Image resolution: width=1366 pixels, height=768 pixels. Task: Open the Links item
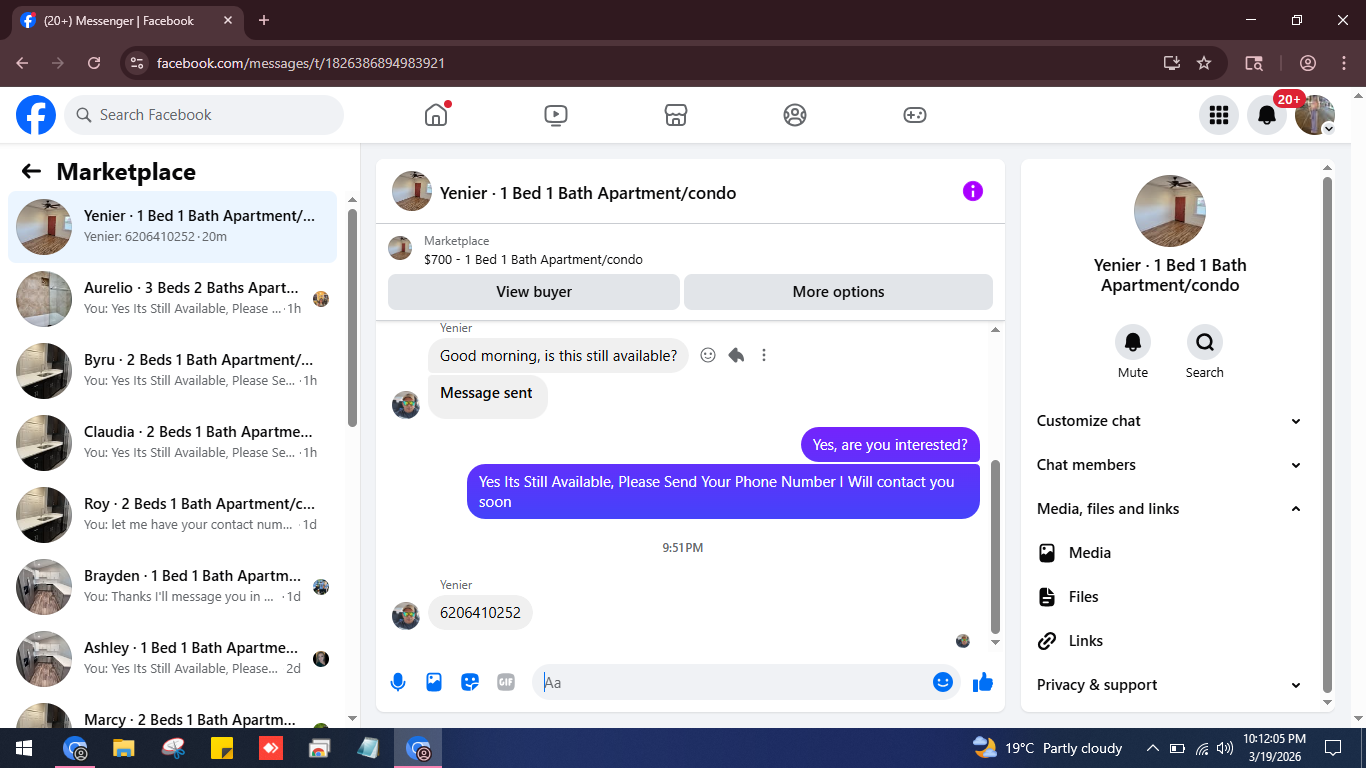coord(1170,641)
